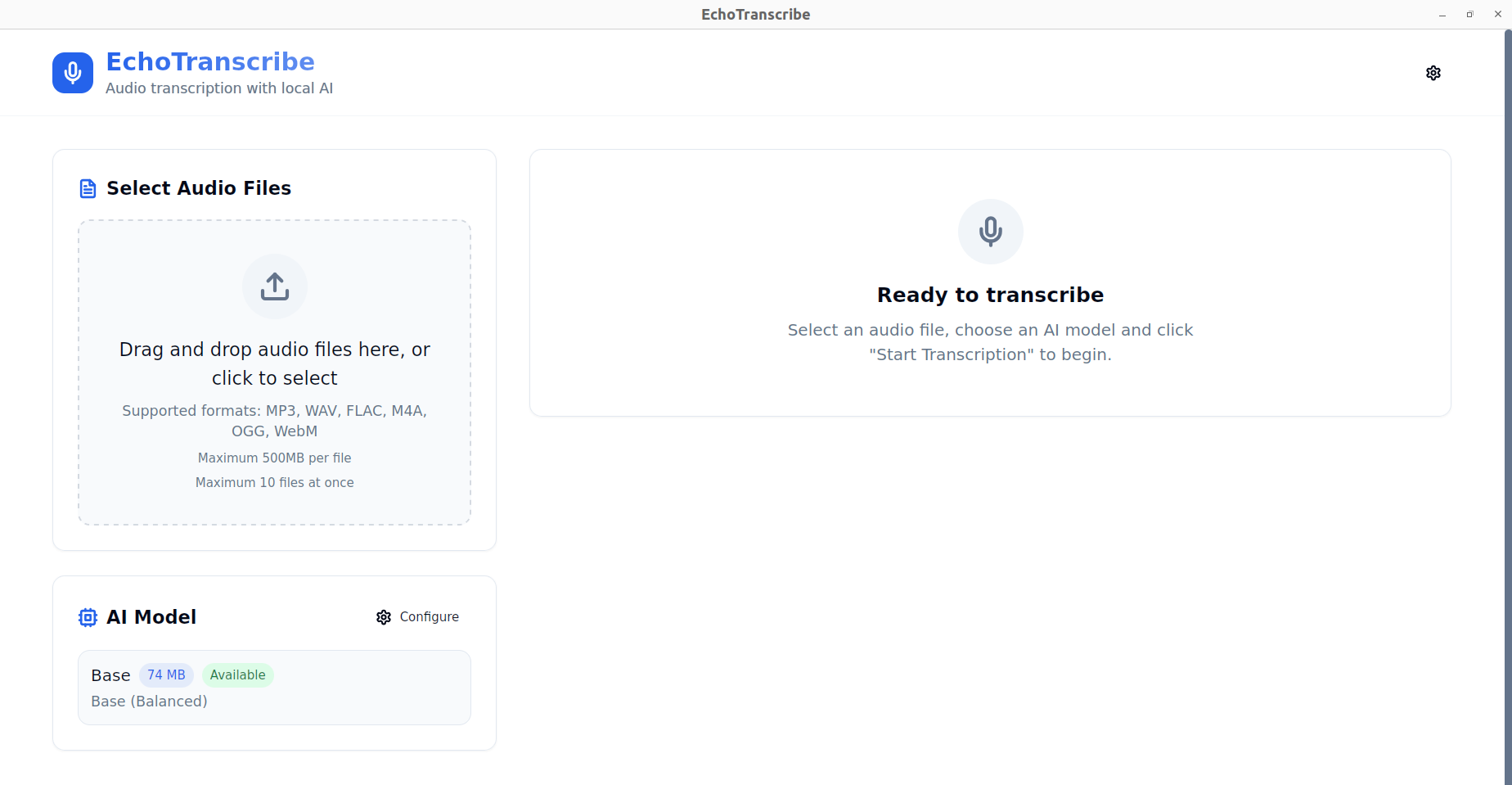Click the Ready to transcribe heading

click(x=990, y=295)
